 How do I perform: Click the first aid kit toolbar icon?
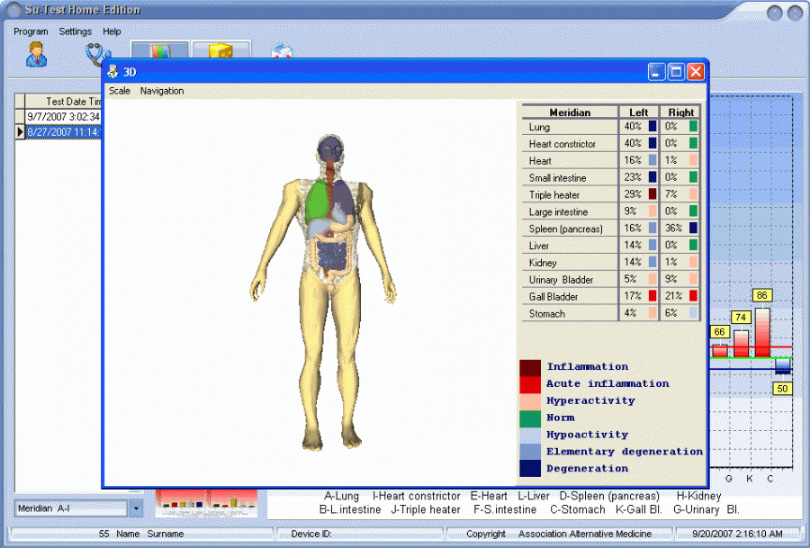click(x=283, y=52)
